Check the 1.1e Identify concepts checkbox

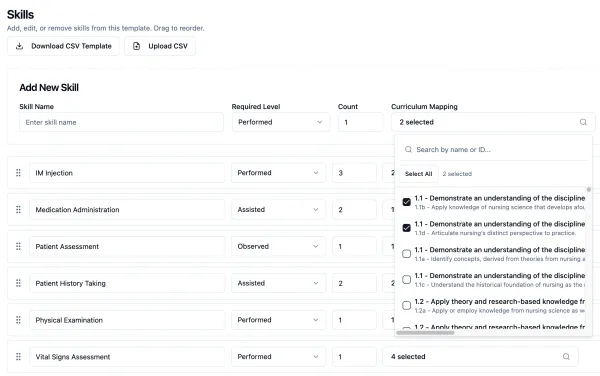(x=406, y=253)
